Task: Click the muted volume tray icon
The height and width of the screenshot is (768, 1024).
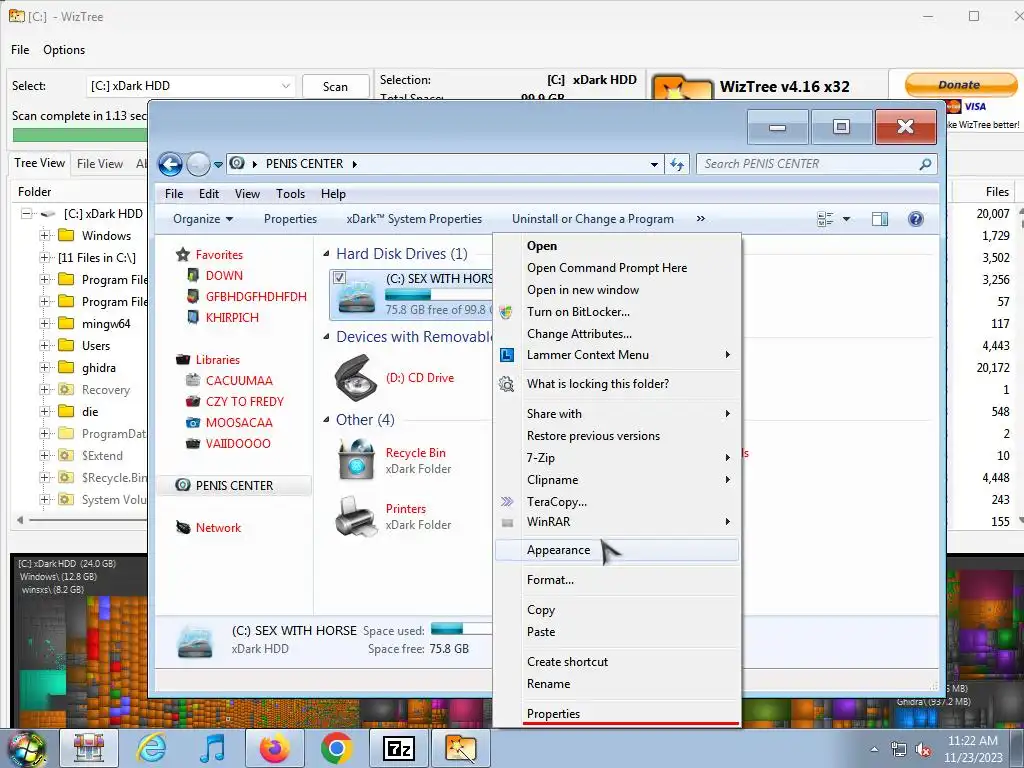Action: (923, 750)
